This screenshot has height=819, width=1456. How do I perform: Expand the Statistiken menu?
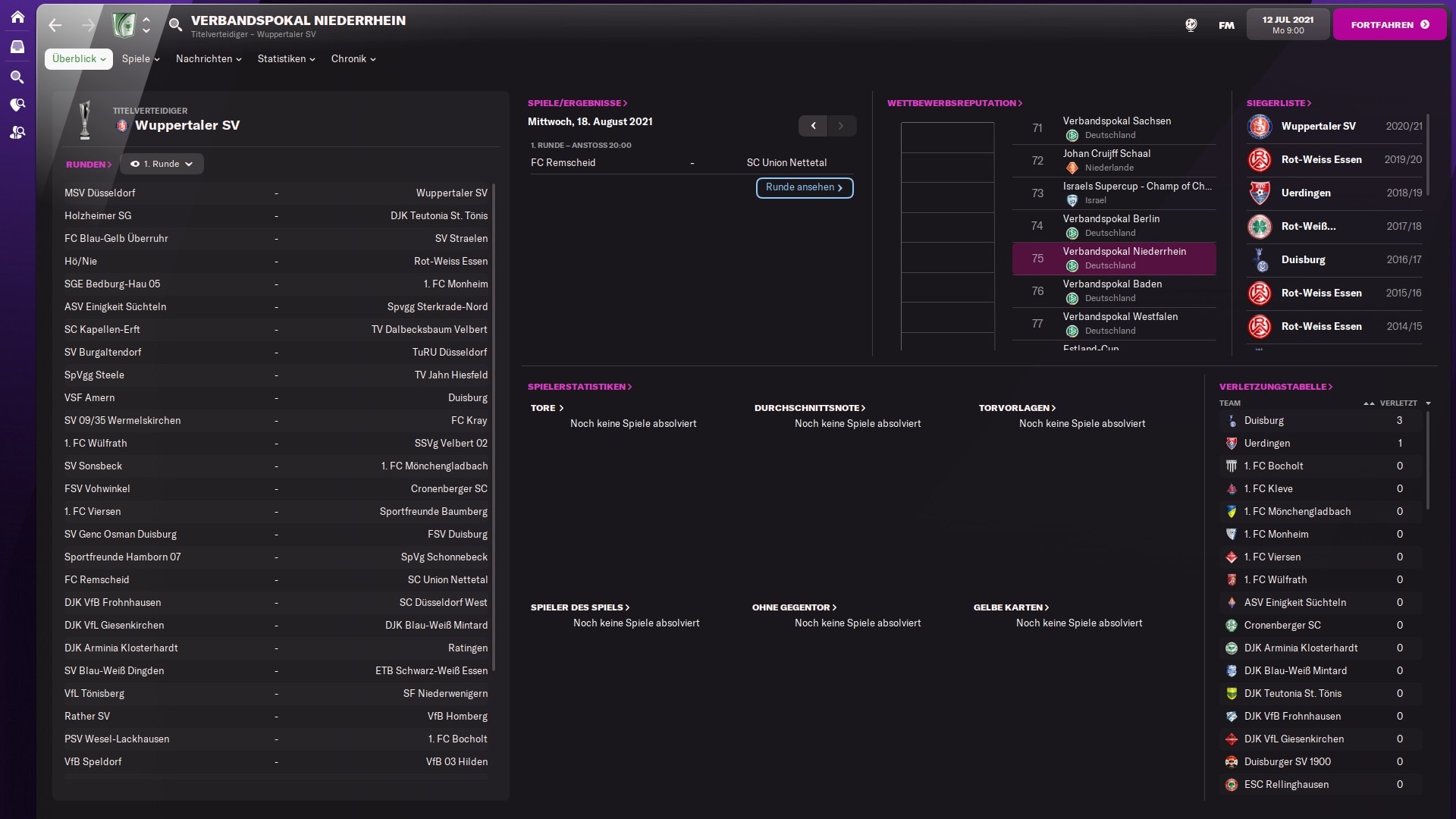point(286,59)
